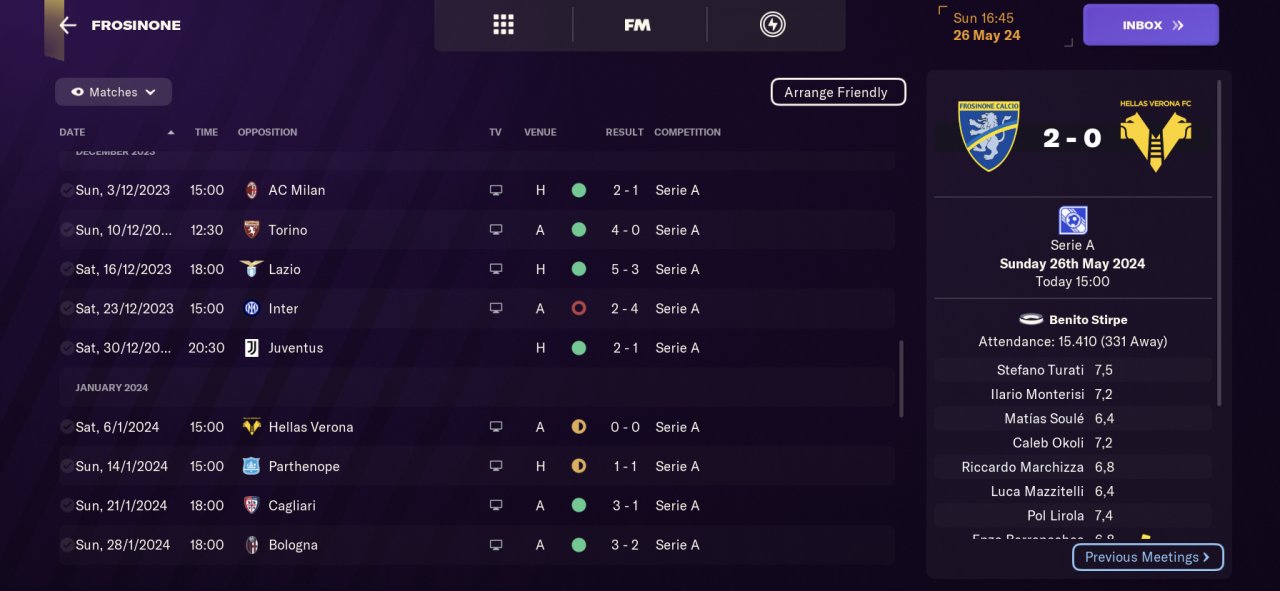Sort fixtures by the Date column

click(x=73, y=132)
